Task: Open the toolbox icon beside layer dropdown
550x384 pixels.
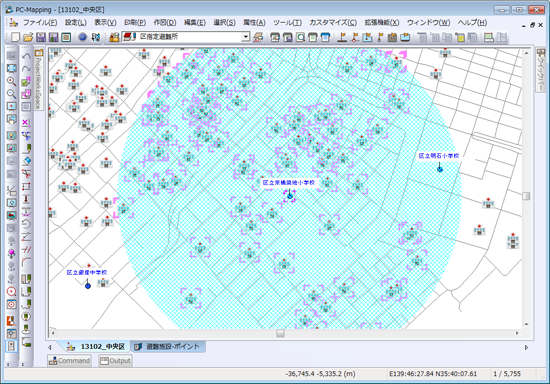Action: coord(114,37)
